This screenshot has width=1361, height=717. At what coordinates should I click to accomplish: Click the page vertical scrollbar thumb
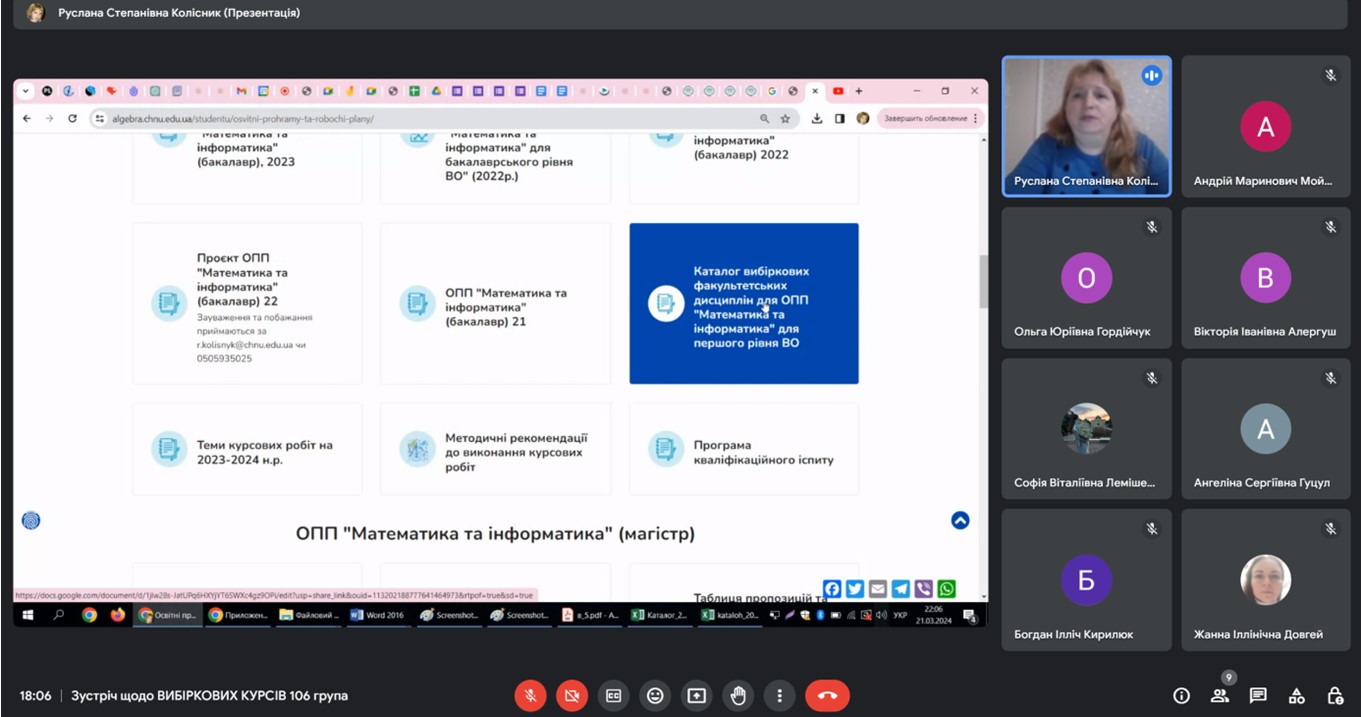pos(983,281)
